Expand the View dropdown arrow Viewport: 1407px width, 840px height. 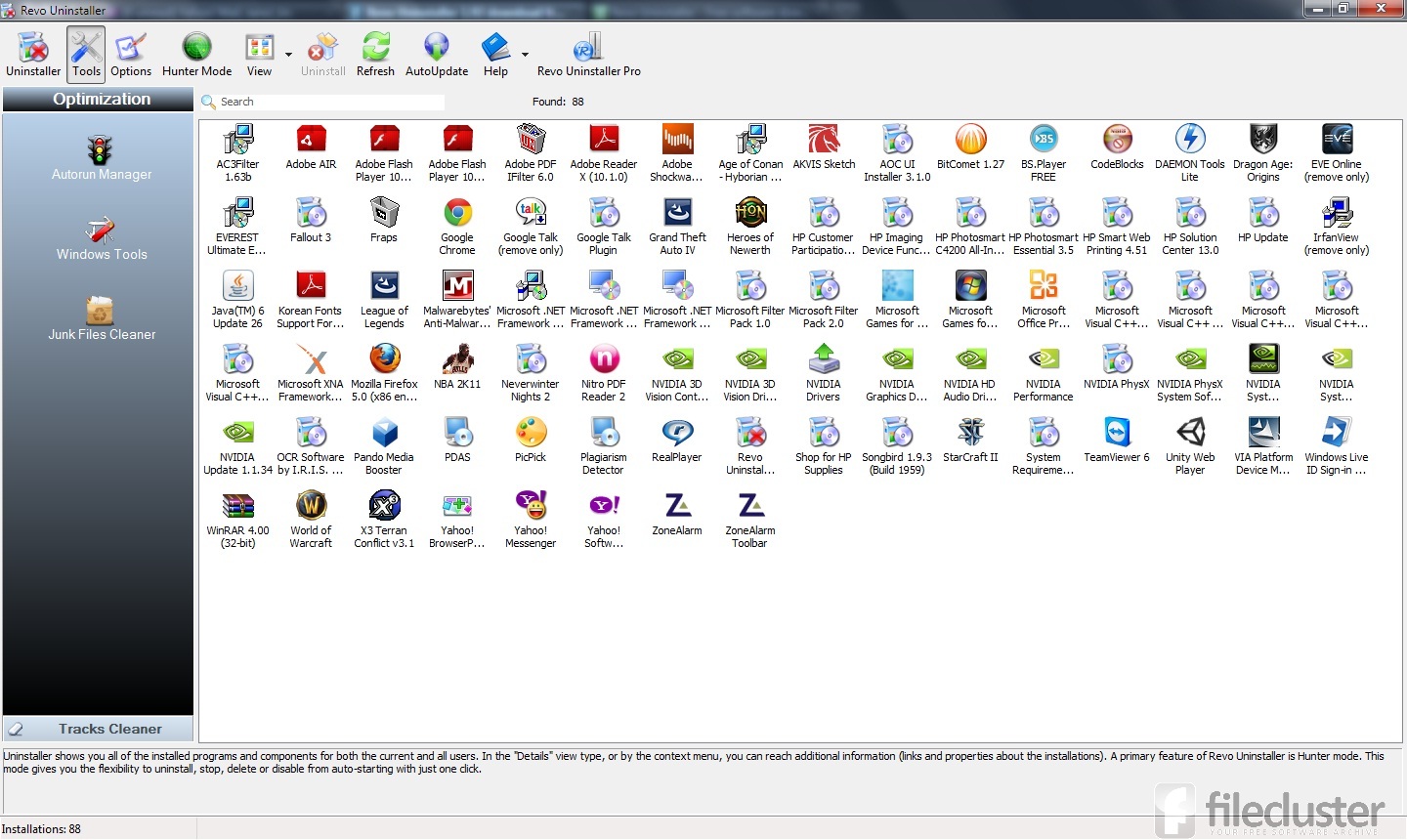[x=288, y=55]
